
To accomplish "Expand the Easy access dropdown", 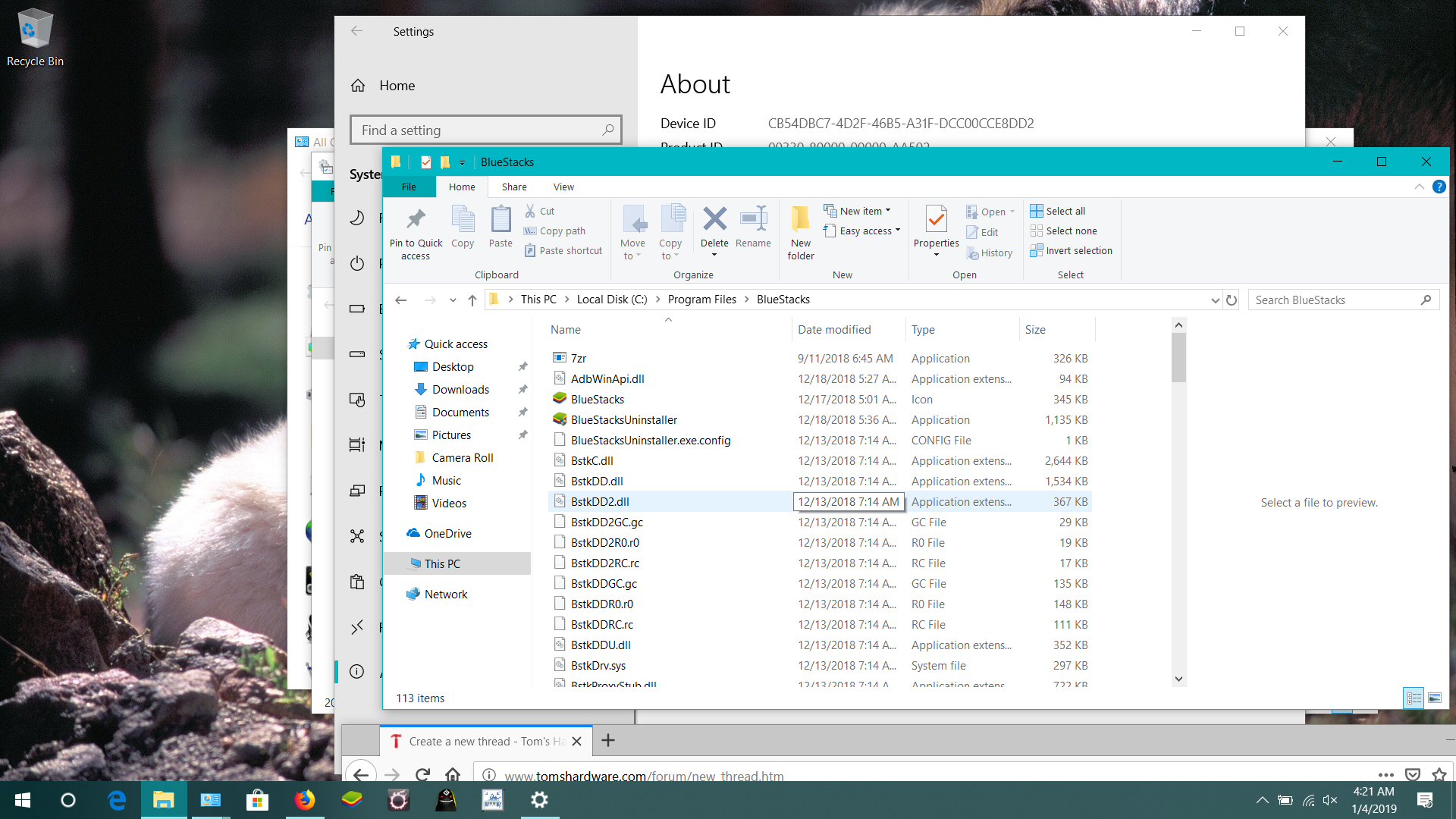I will tap(869, 231).
